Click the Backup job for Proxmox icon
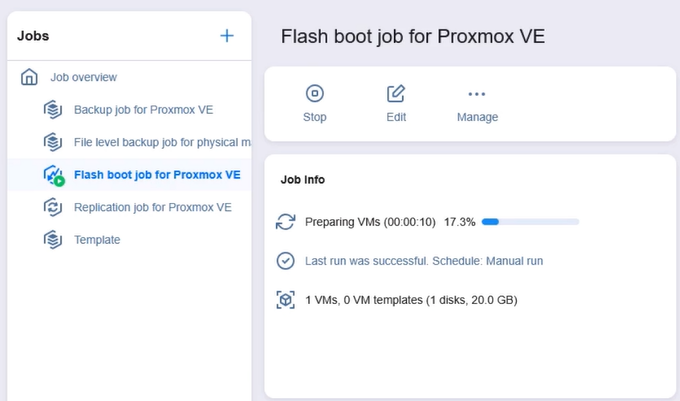 53,109
